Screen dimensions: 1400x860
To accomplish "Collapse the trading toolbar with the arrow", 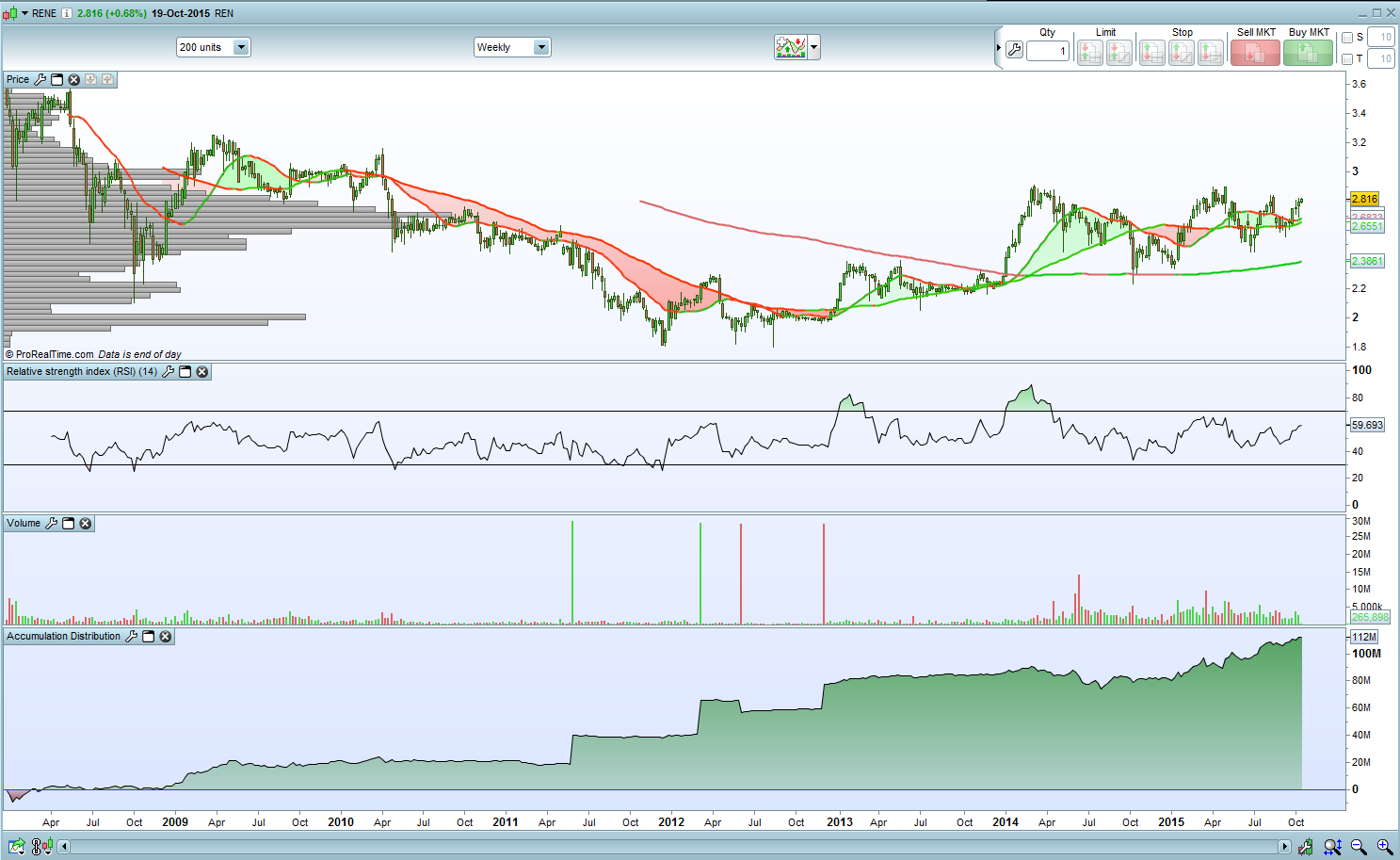I will coord(998,48).
